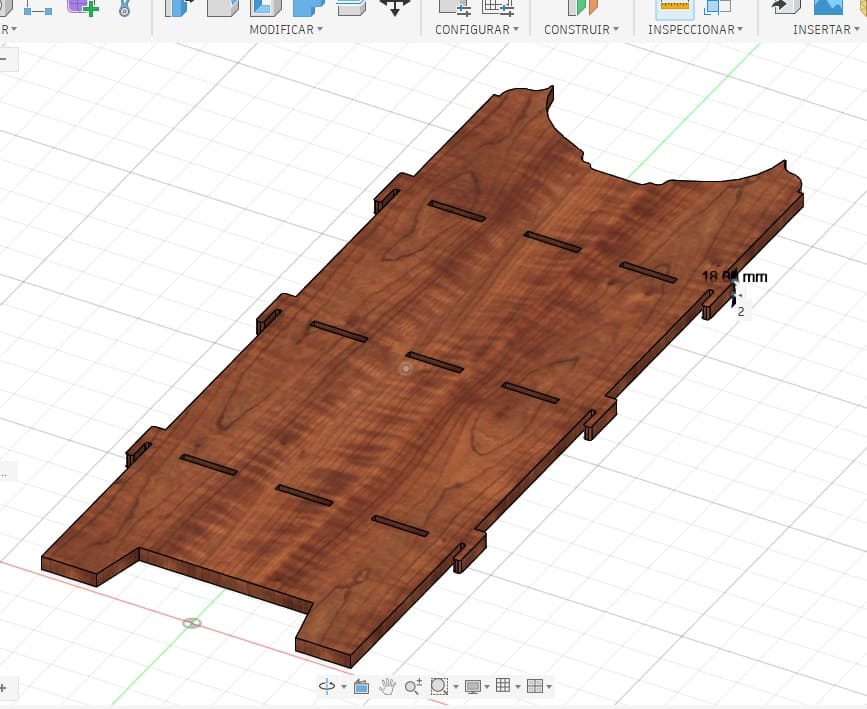Activate the Zoom magnifier tool
The image size is (867, 709).
pyautogui.click(x=412, y=686)
